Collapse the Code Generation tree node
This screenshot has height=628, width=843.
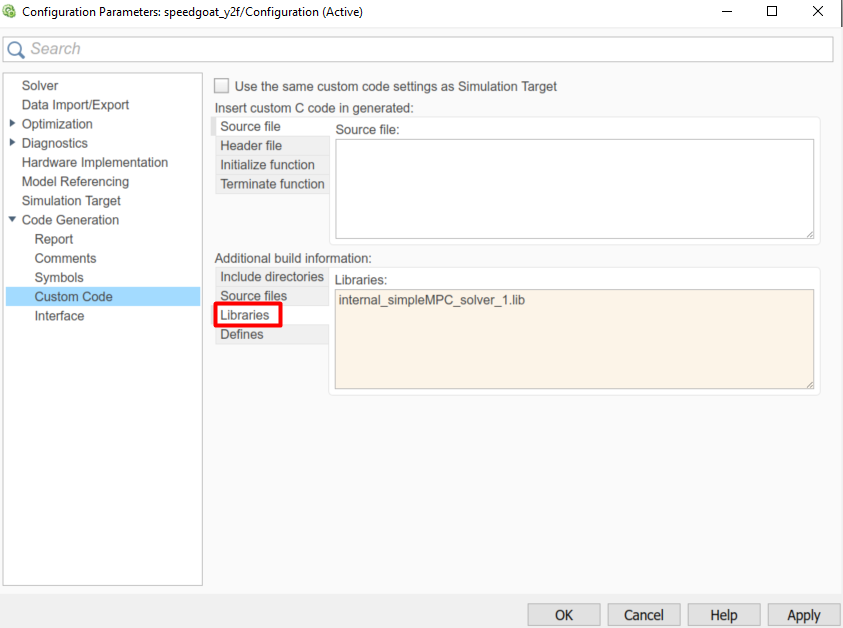click(12, 220)
